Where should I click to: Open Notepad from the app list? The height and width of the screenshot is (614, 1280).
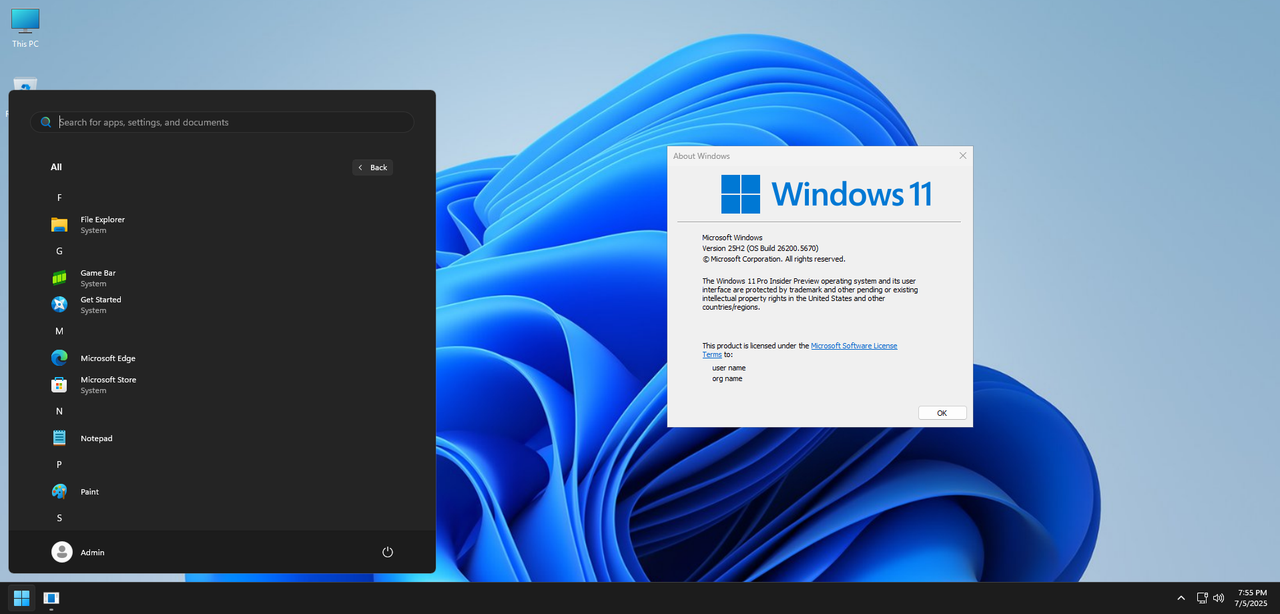tap(222, 438)
